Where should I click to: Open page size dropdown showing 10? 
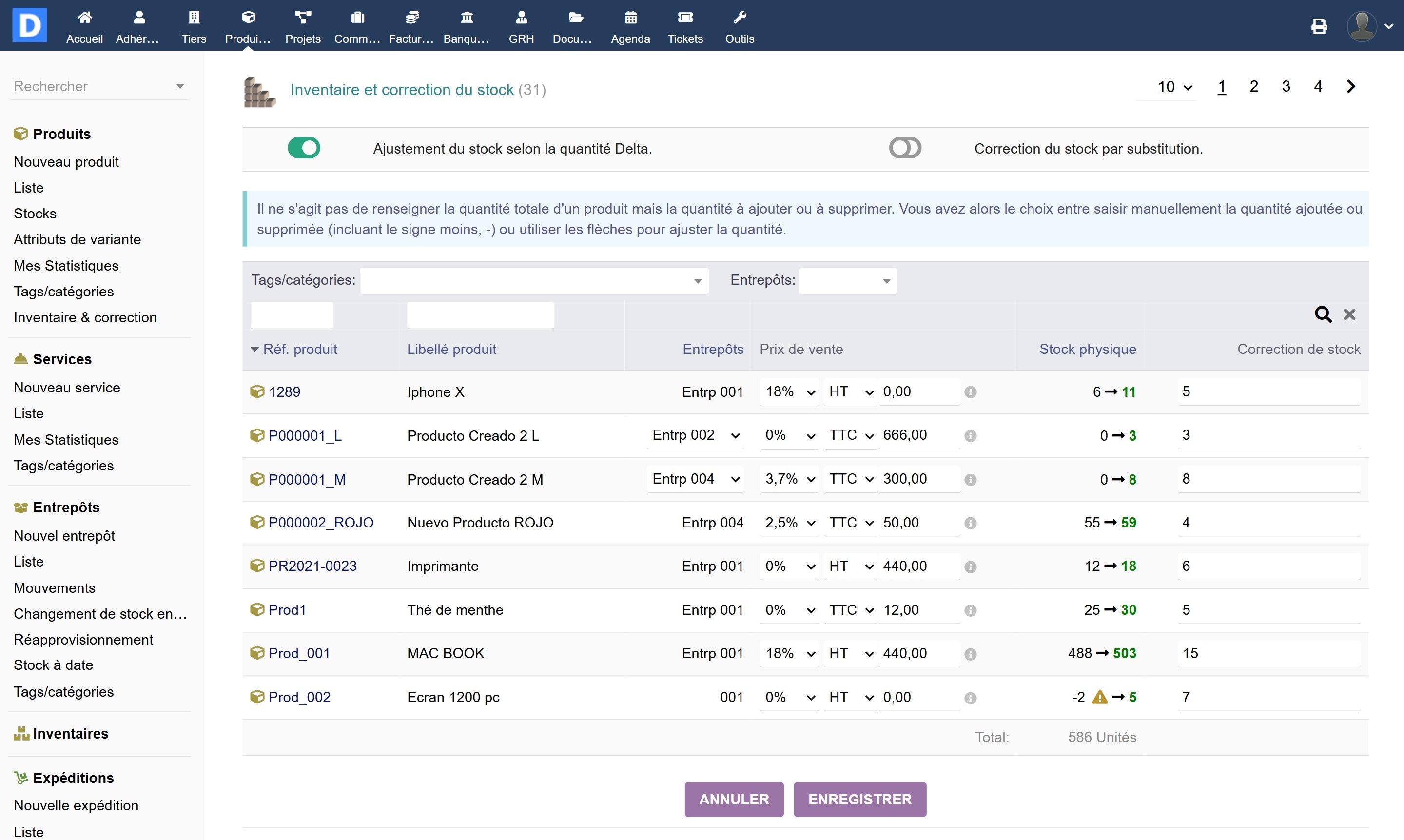coord(1174,87)
